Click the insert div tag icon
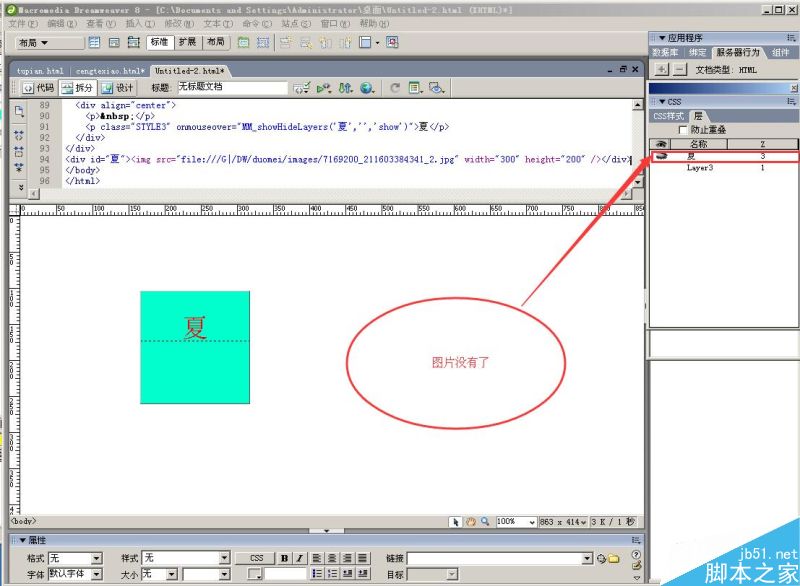Screen dimensions: 800x586 (114, 42)
